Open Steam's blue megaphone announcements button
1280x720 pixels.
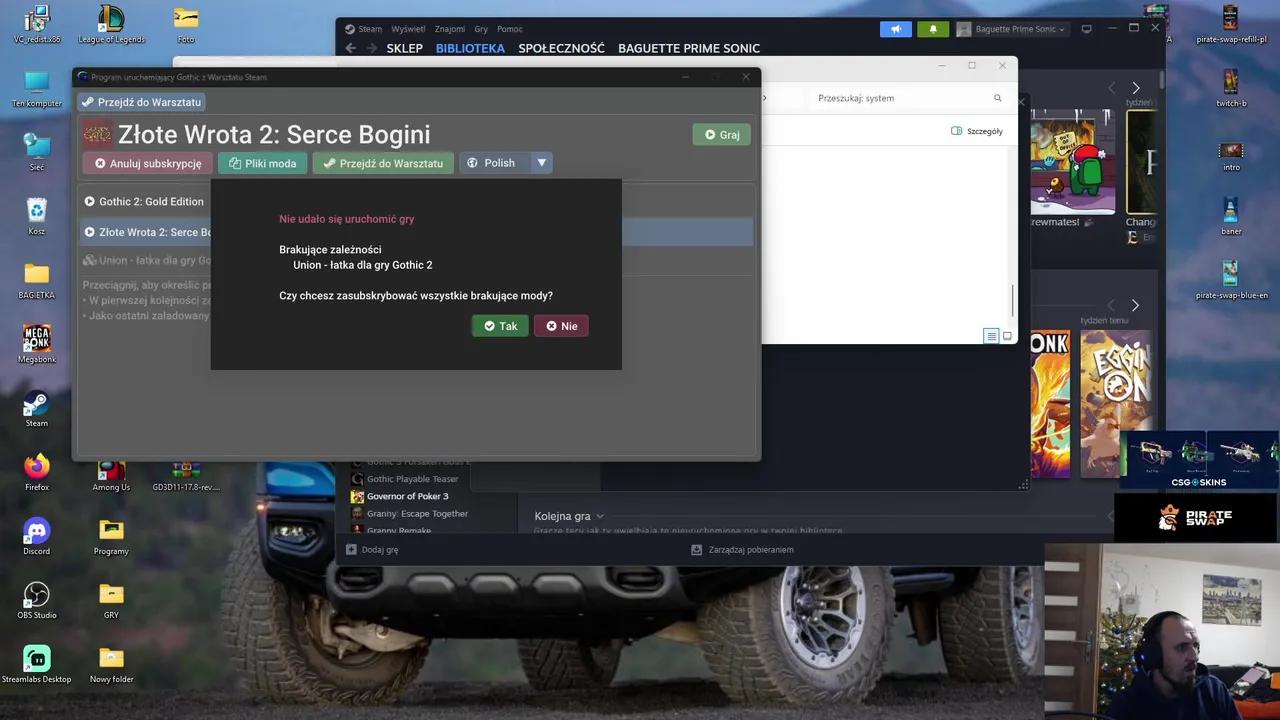pyautogui.click(x=896, y=29)
